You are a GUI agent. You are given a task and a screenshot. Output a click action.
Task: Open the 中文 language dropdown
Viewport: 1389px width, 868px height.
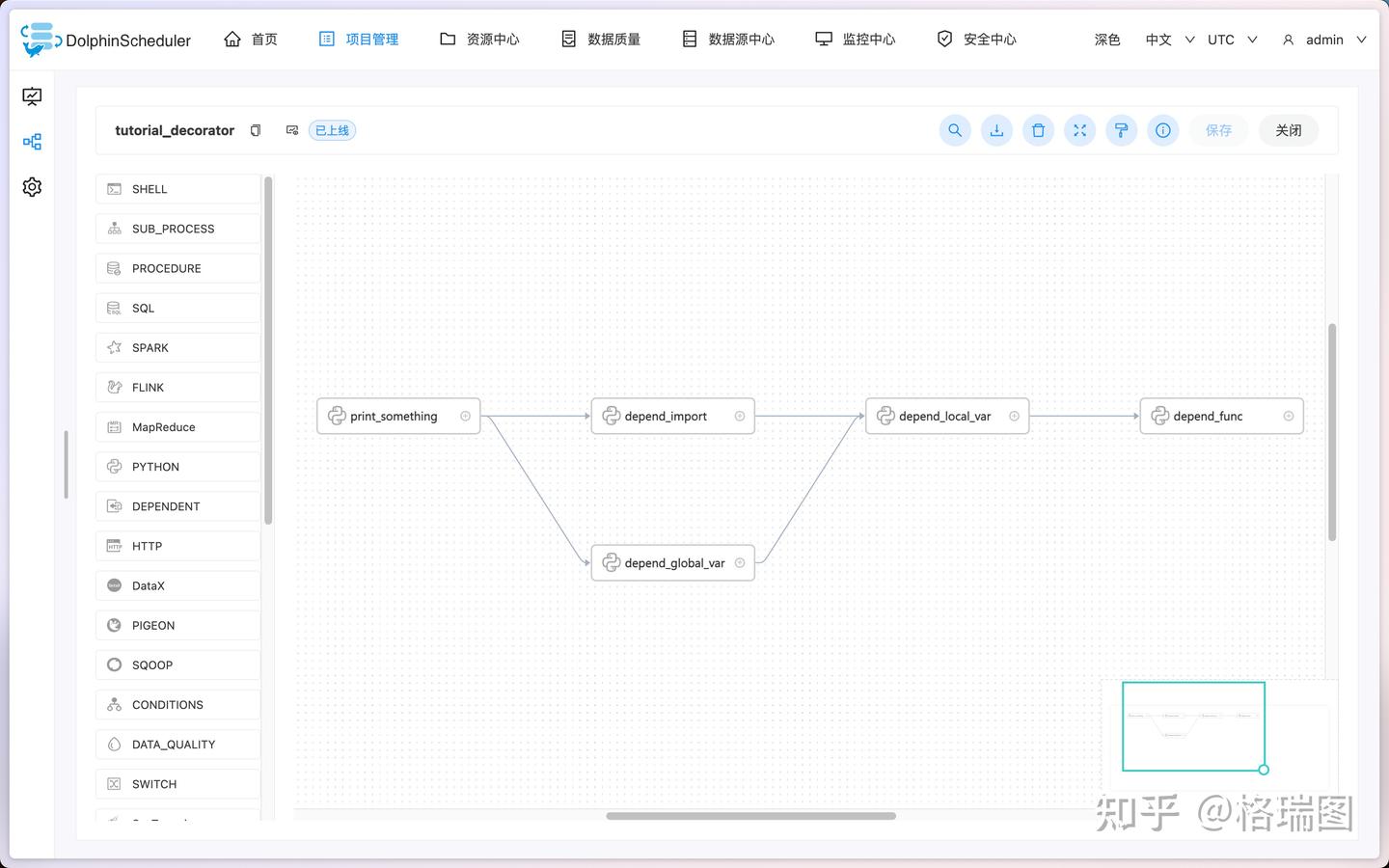pyautogui.click(x=1167, y=40)
